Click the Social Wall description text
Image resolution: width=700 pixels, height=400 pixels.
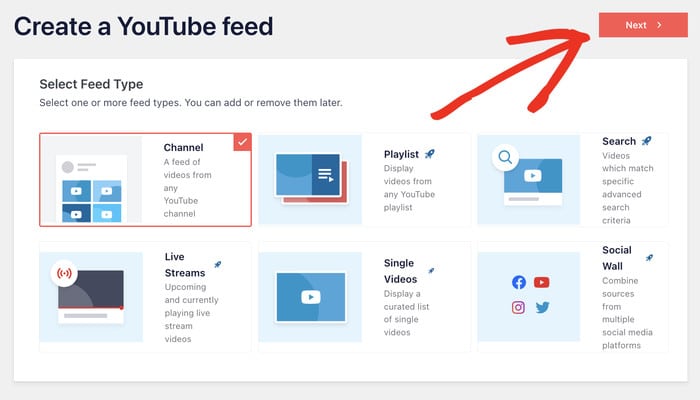(x=627, y=313)
